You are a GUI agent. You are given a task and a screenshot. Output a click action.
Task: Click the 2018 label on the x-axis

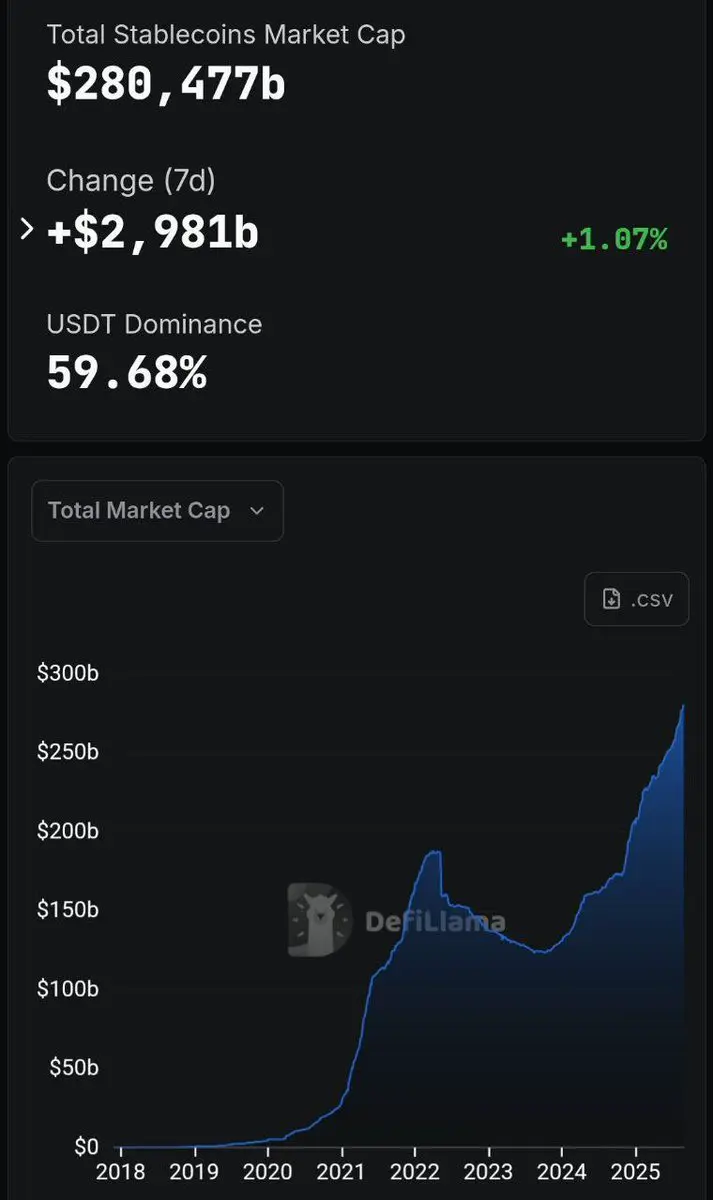[120, 1170]
